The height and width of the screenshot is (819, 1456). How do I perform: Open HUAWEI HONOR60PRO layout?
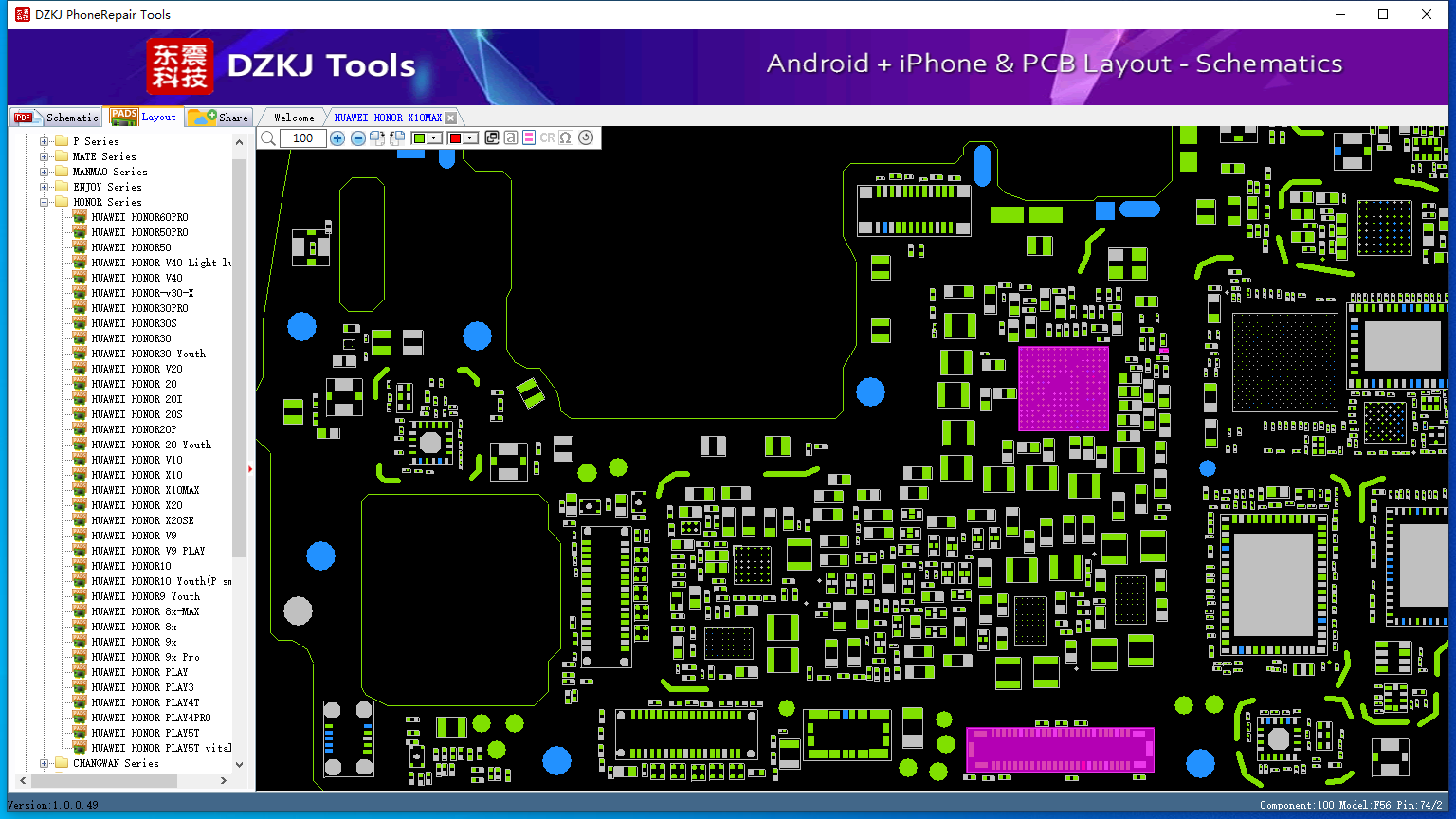(139, 217)
